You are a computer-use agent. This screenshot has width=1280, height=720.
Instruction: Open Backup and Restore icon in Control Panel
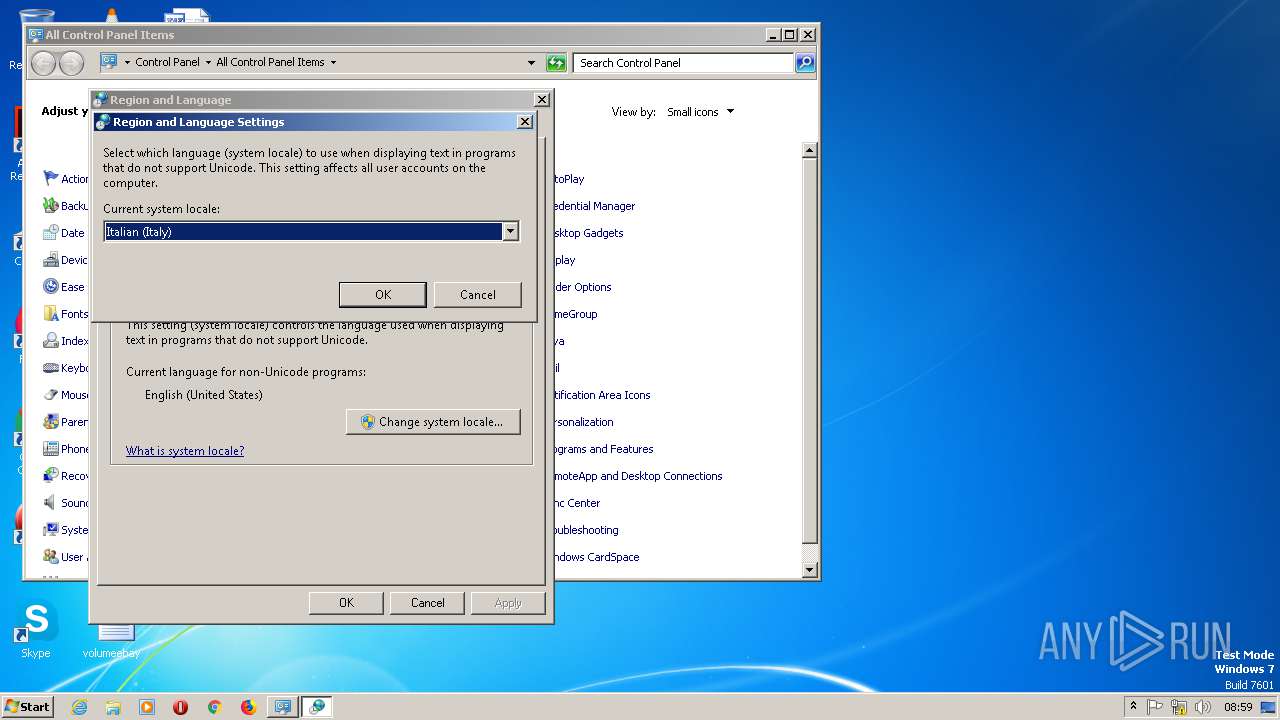coord(51,205)
